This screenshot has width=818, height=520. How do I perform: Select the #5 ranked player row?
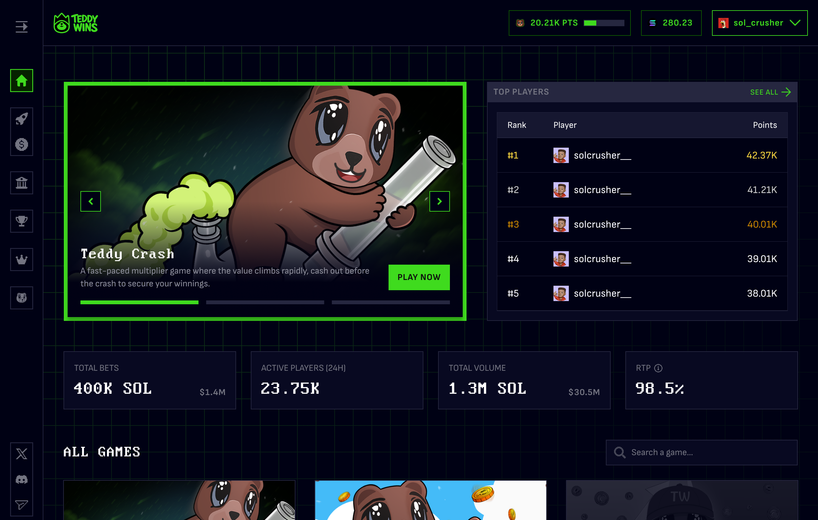(x=642, y=293)
